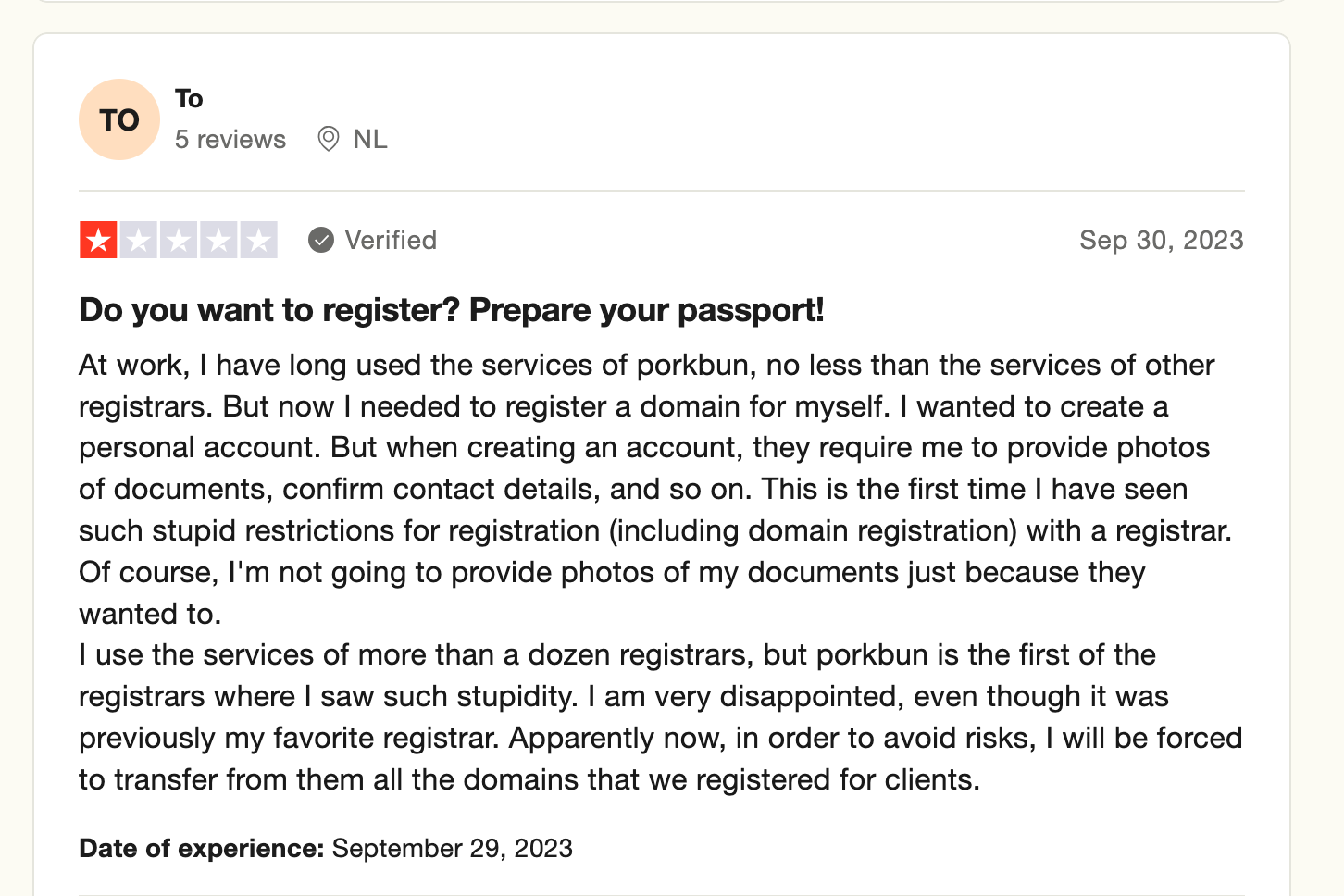
Task: Click the fifth gray rating star
Action: [258, 241]
